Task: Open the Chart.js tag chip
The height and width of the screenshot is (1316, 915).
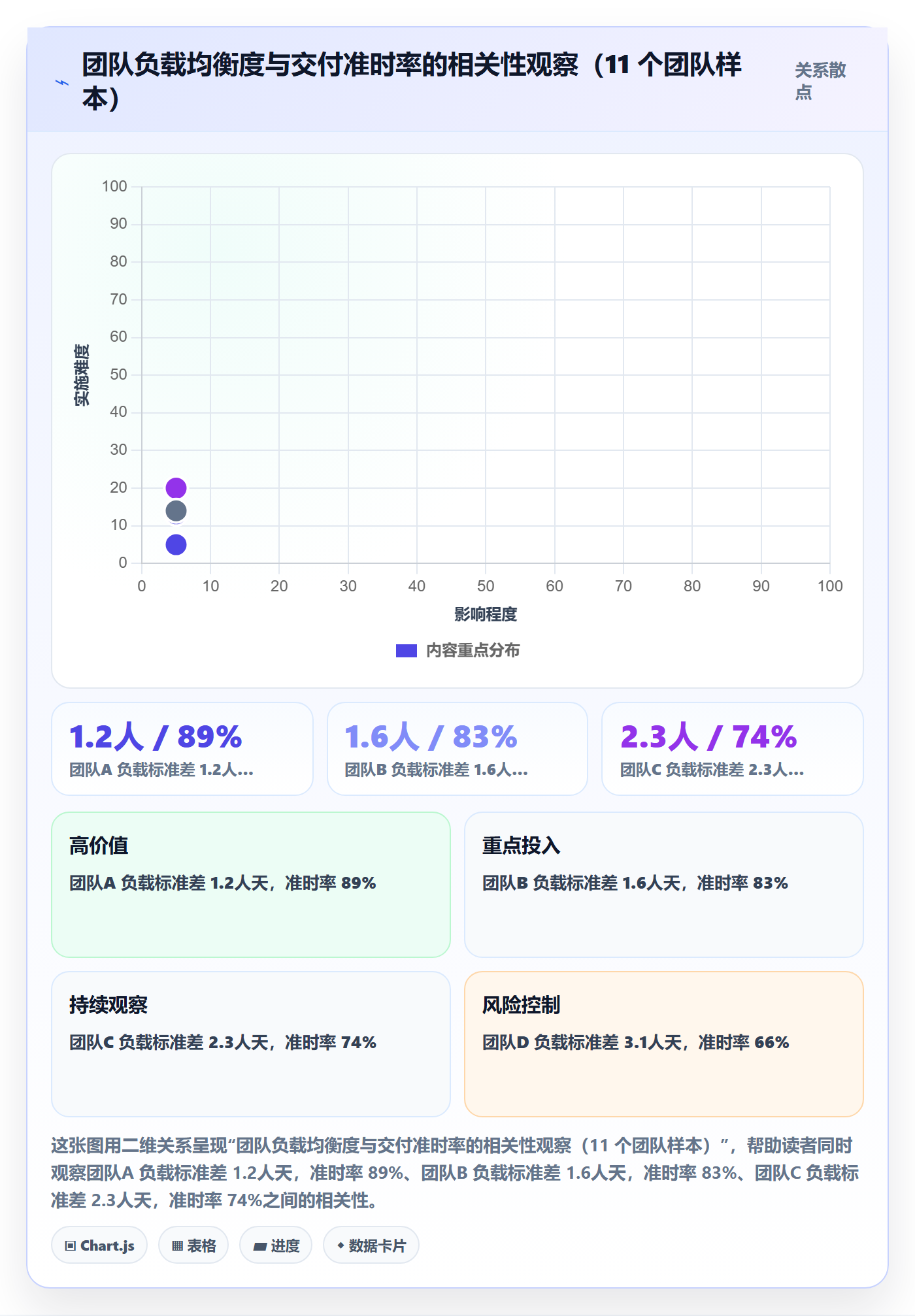Action: click(x=99, y=1245)
